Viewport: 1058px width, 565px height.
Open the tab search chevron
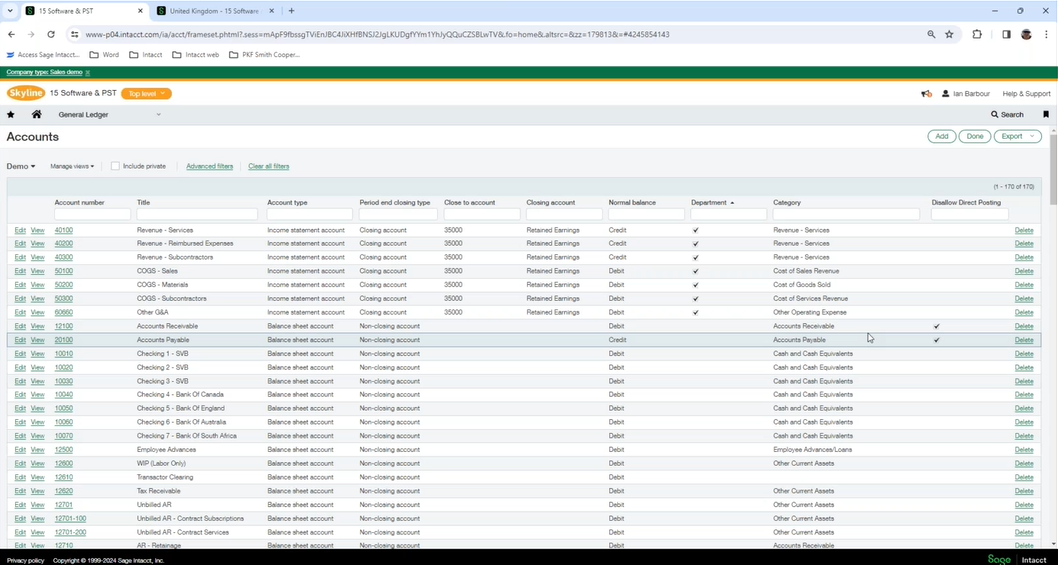tap(9, 11)
